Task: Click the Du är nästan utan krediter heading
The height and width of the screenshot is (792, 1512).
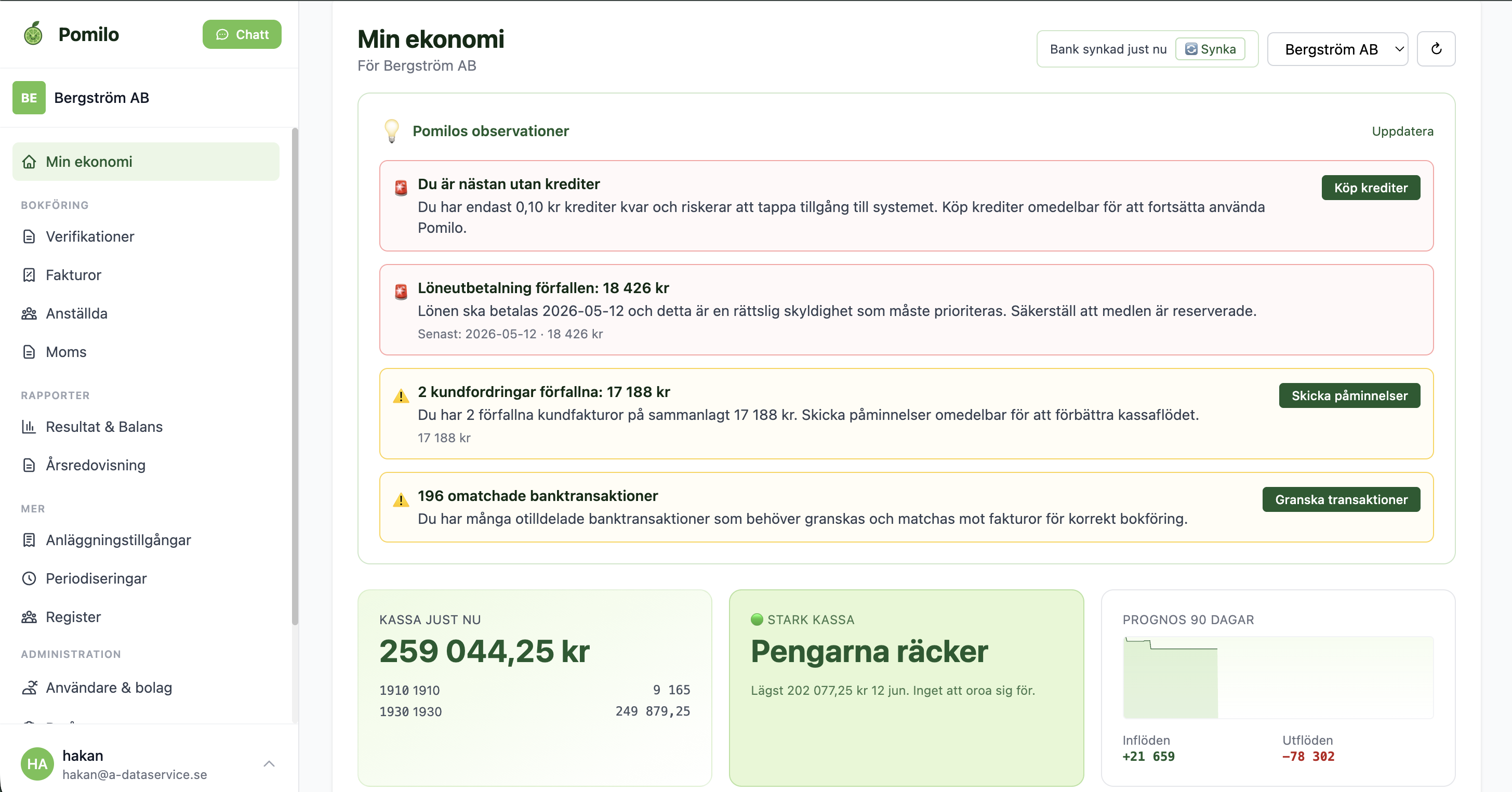Action: tap(508, 184)
